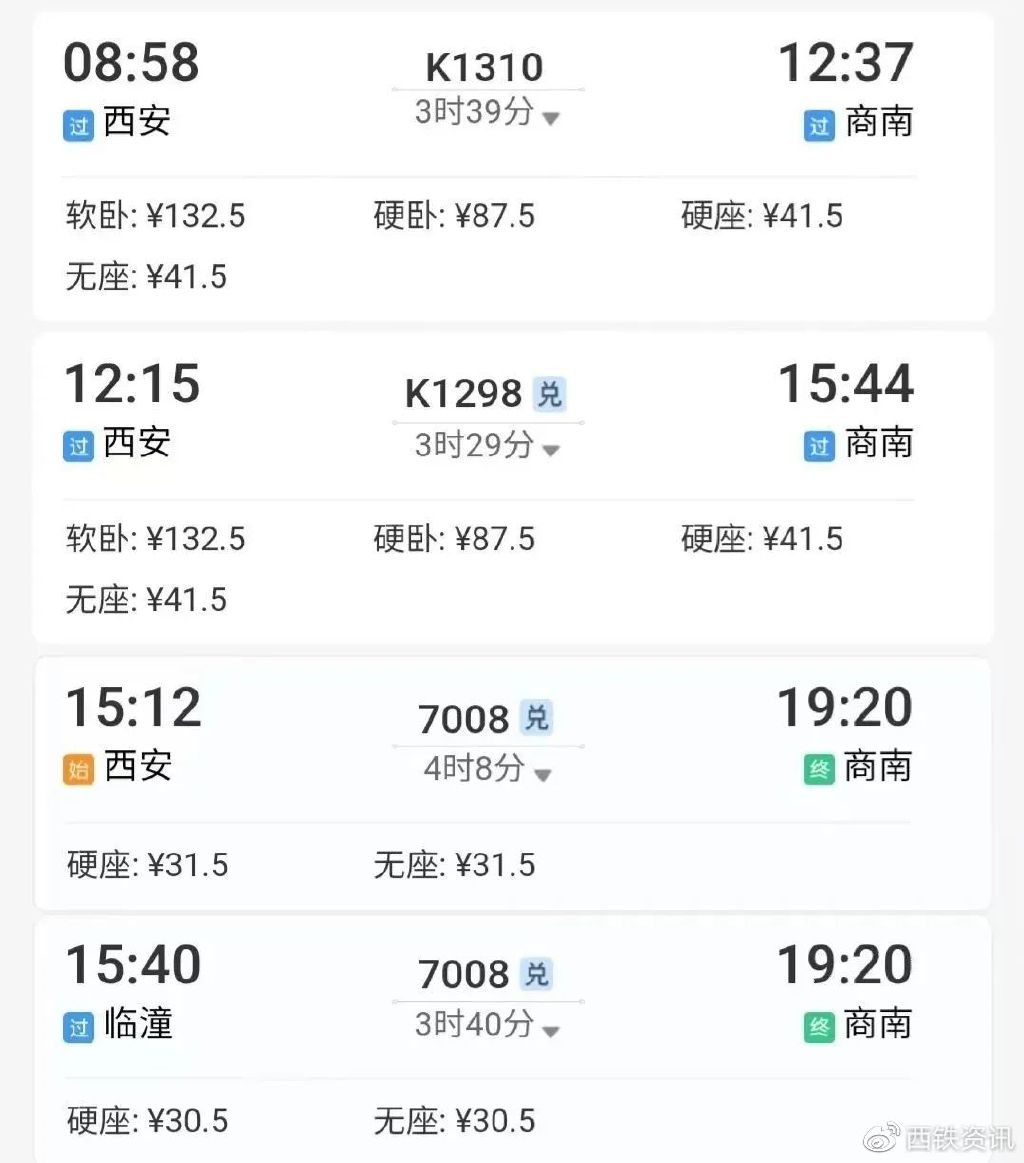Screen dimensions: 1024x1163
Task: Expand the 4时8分 duration arrow
Action: [x=543, y=775]
